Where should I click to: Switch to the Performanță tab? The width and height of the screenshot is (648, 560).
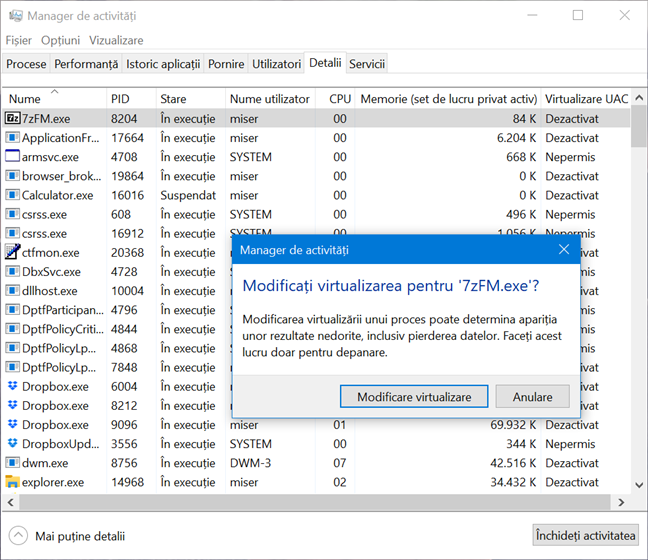pos(86,64)
